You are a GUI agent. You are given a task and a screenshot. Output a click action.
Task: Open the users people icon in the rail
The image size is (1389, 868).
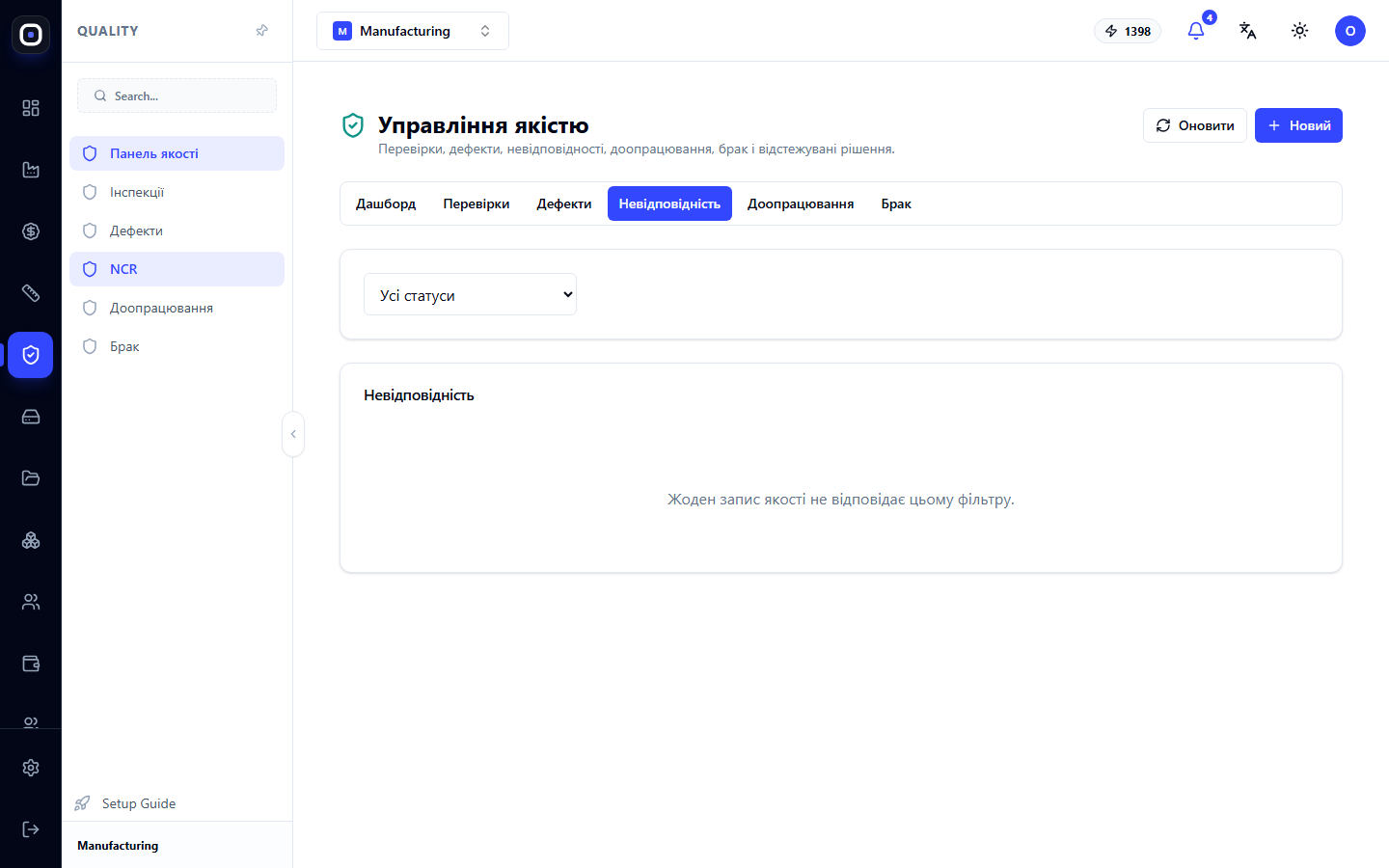click(x=31, y=602)
